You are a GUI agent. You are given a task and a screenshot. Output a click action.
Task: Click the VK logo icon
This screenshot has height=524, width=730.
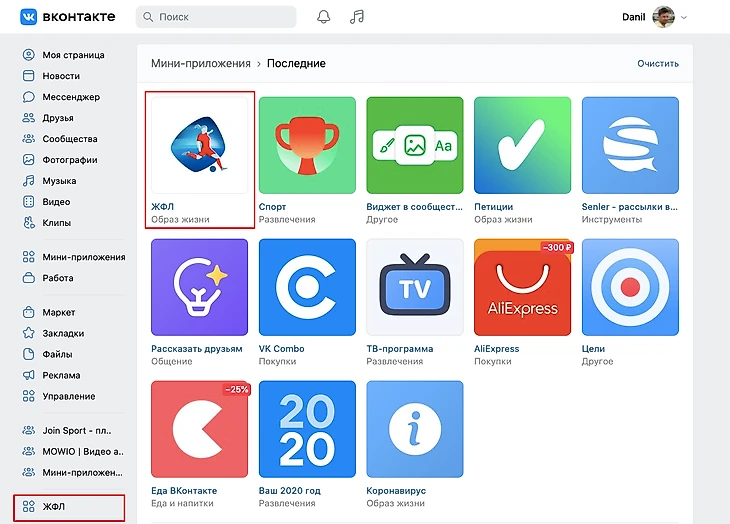tap(28, 17)
